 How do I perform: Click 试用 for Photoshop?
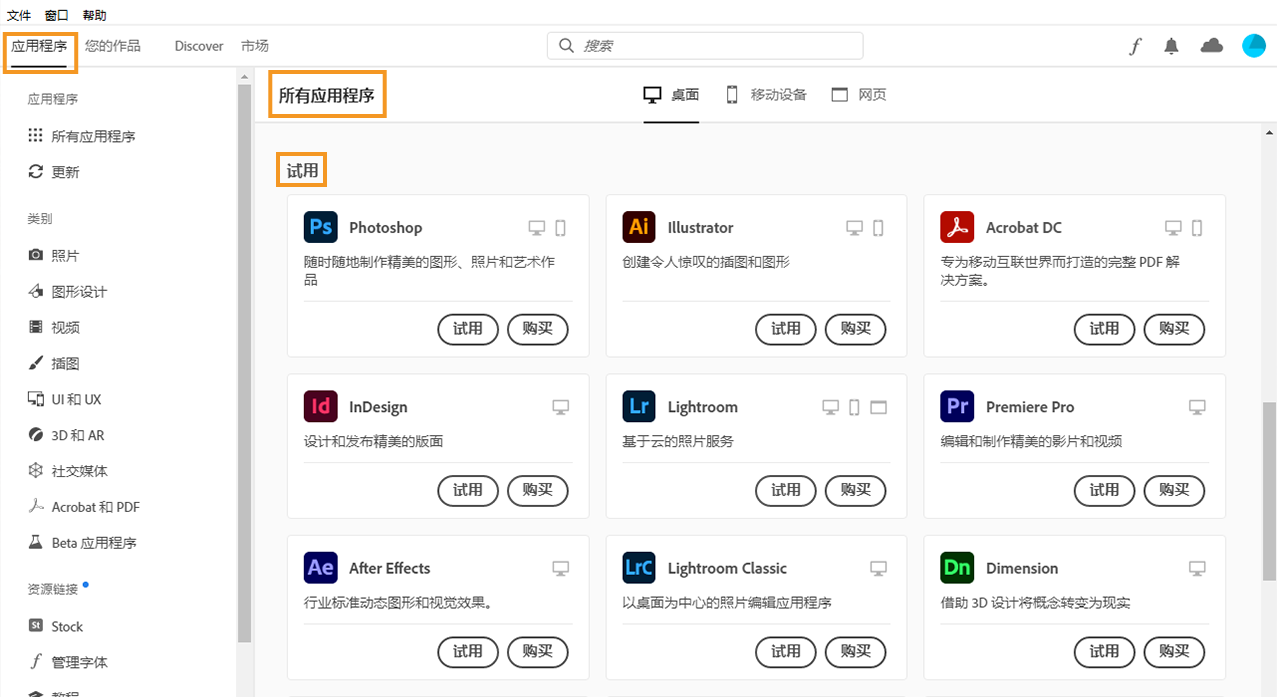point(468,329)
